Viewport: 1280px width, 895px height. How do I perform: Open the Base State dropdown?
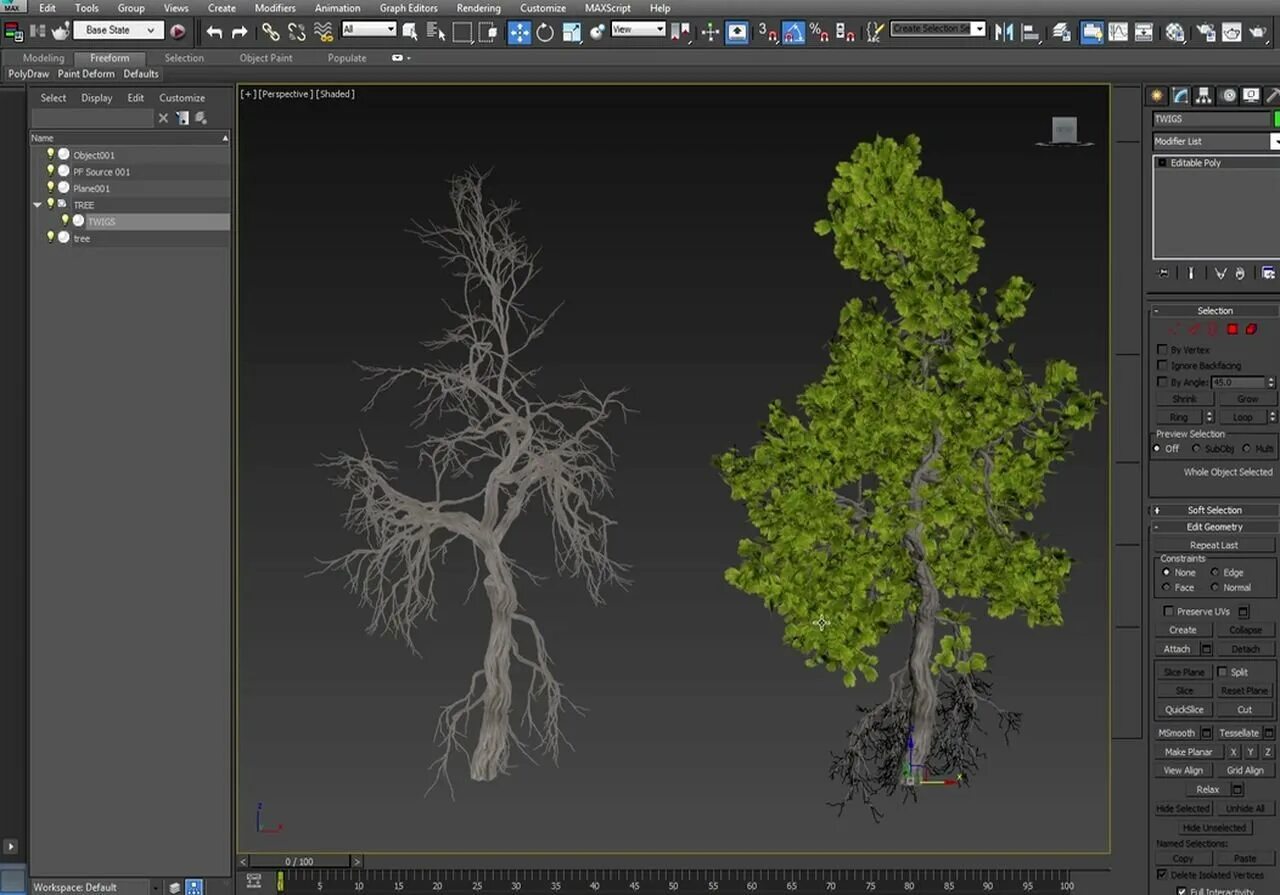[119, 30]
